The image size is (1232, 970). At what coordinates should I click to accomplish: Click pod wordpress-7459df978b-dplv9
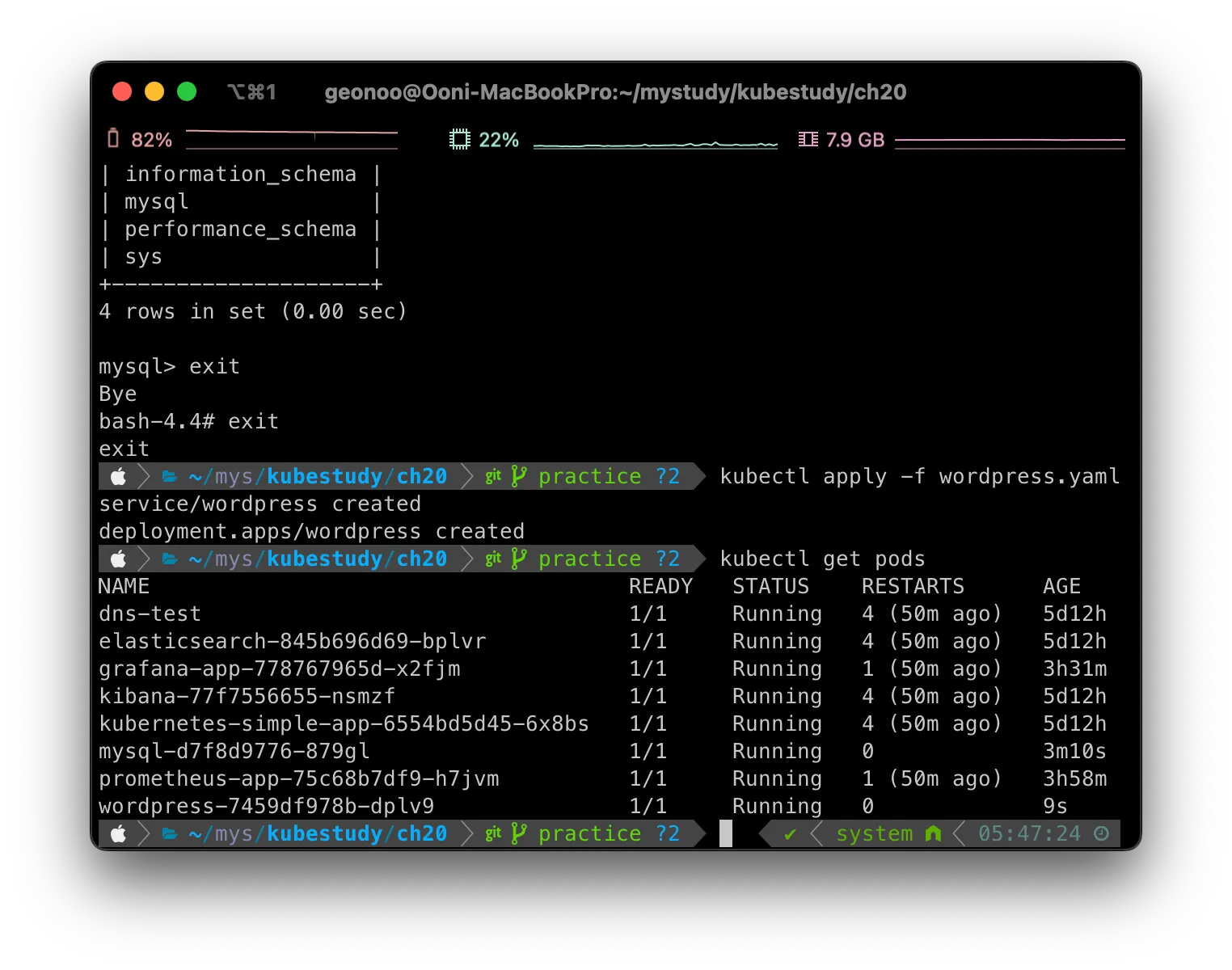267,807
